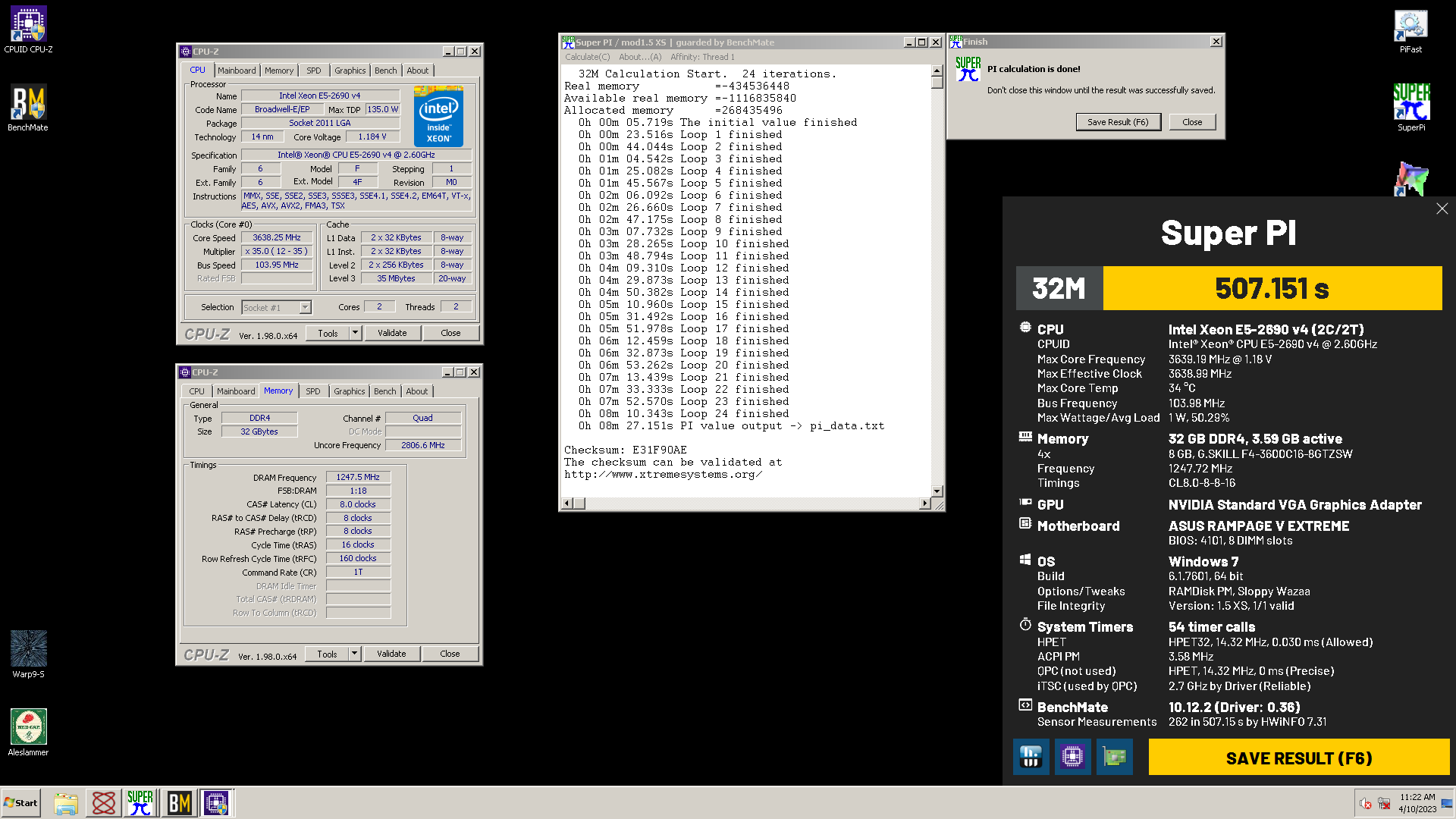Viewport: 1456px width, 819px height.
Task: Click the Tools button in the bottom CPU-Z window
Action: click(x=327, y=654)
